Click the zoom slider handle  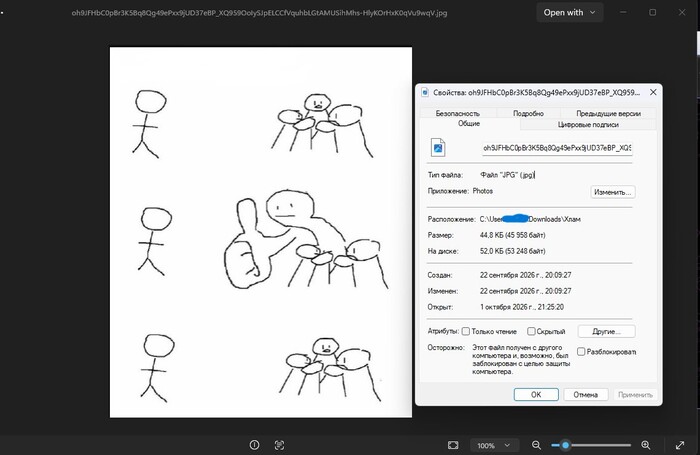coord(566,445)
